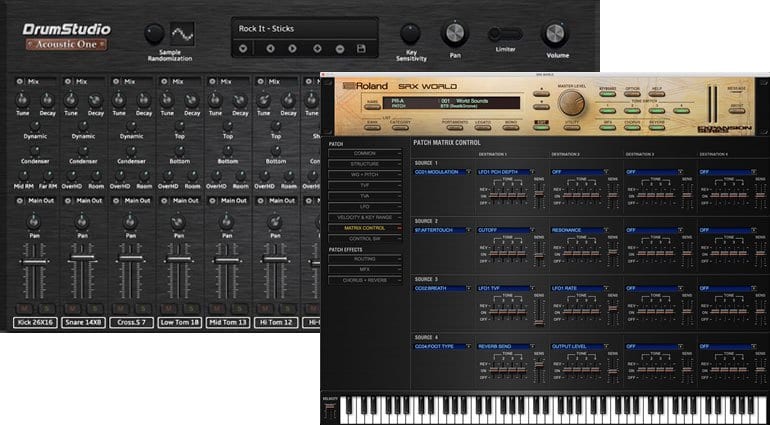The height and width of the screenshot is (425, 770).
Task: Click the Roland Master Level knob
Action: click(572, 104)
